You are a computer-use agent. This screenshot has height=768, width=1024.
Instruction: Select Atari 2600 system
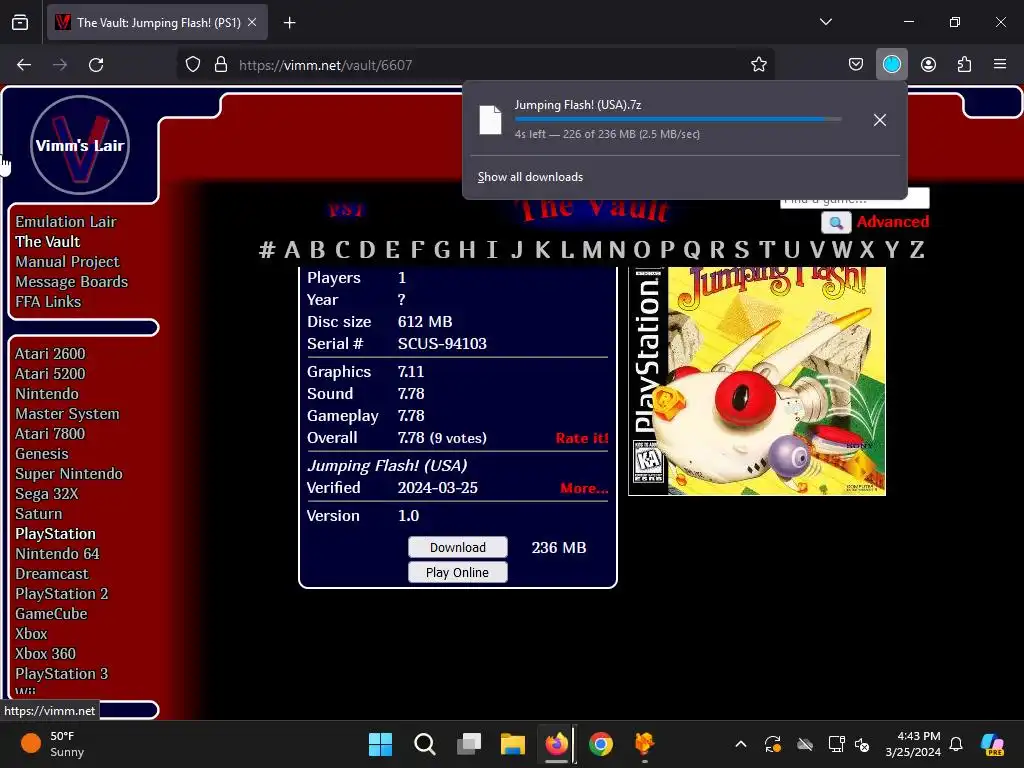(x=50, y=354)
